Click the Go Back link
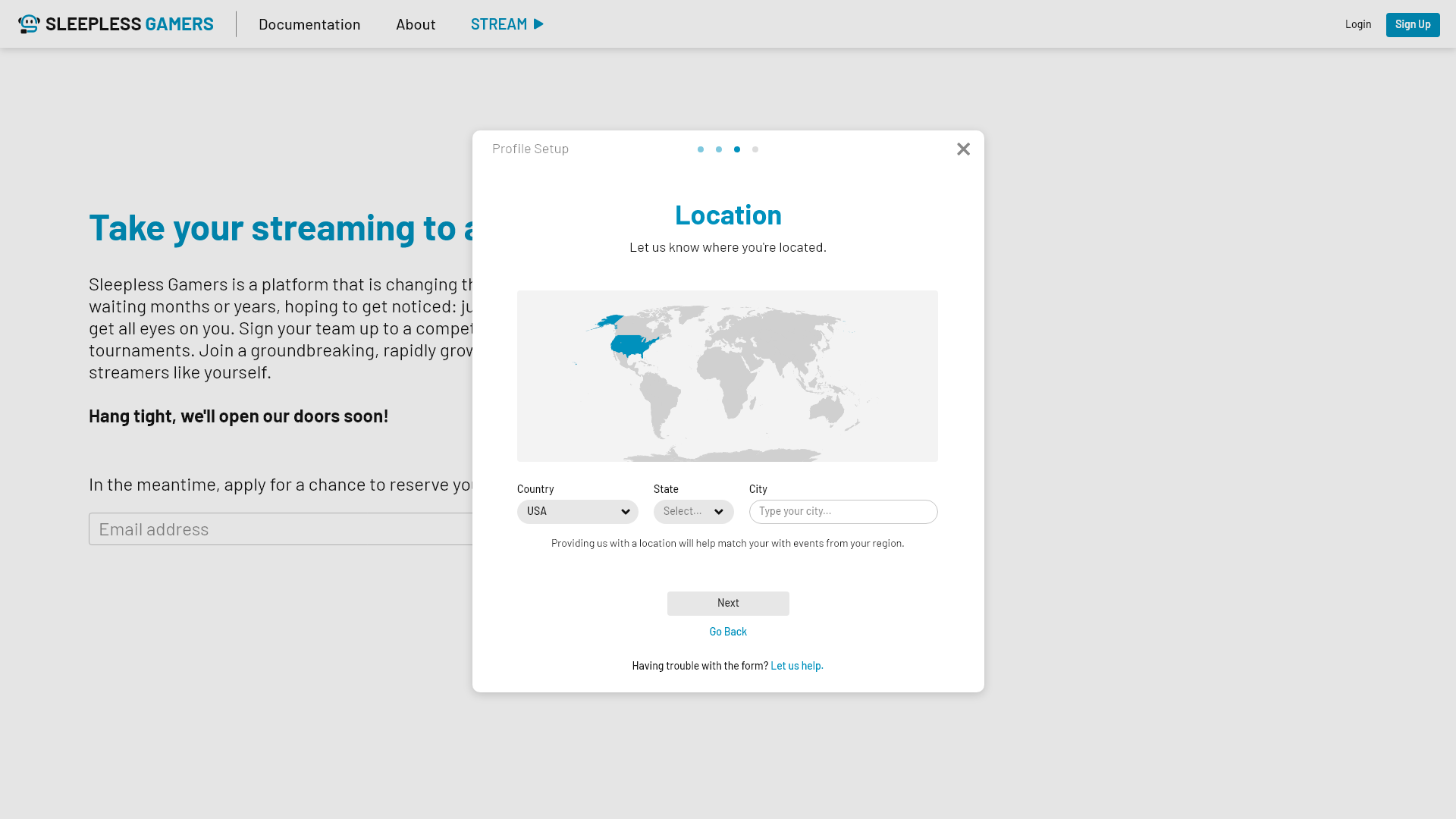 [728, 632]
